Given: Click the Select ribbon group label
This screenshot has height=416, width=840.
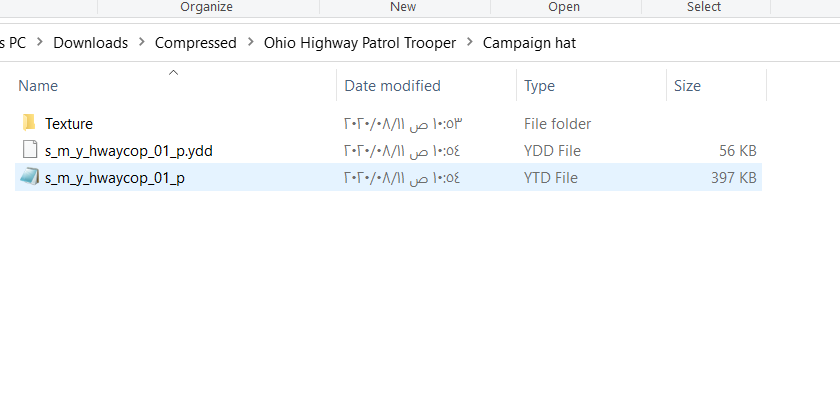Looking at the screenshot, I should pyautogui.click(x=704, y=7).
